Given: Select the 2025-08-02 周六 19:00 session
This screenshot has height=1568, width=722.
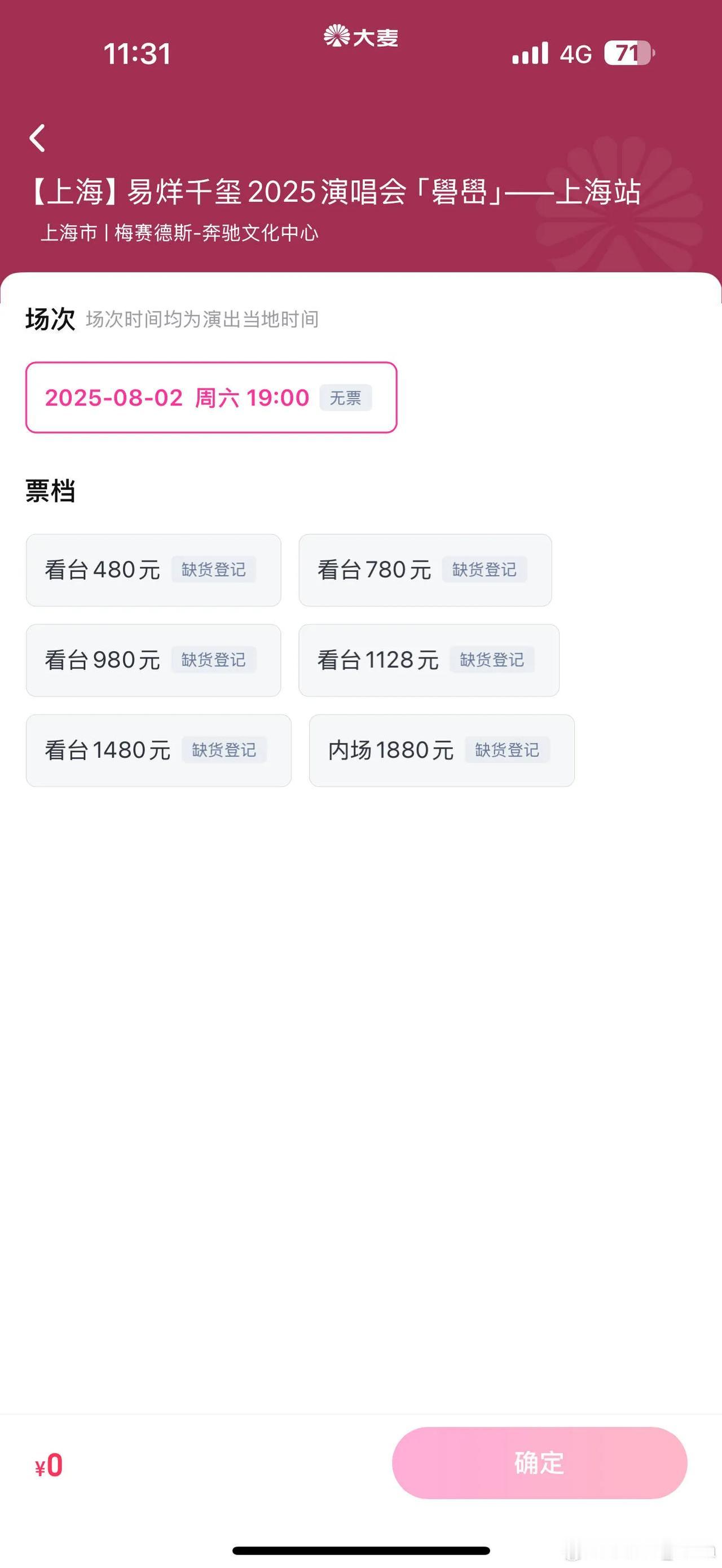Looking at the screenshot, I should point(212,397).
